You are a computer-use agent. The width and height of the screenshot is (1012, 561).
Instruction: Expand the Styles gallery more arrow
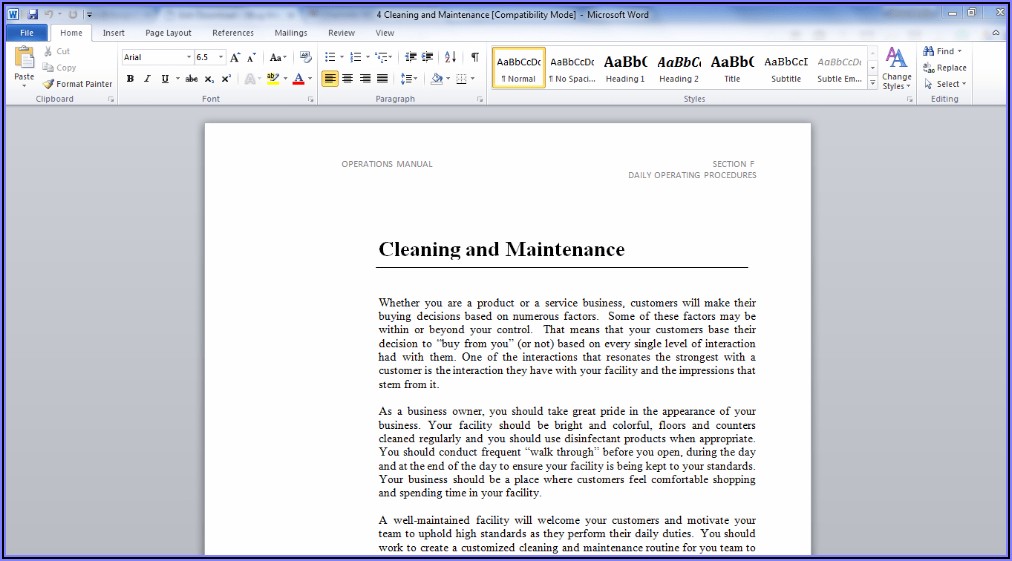(x=873, y=82)
